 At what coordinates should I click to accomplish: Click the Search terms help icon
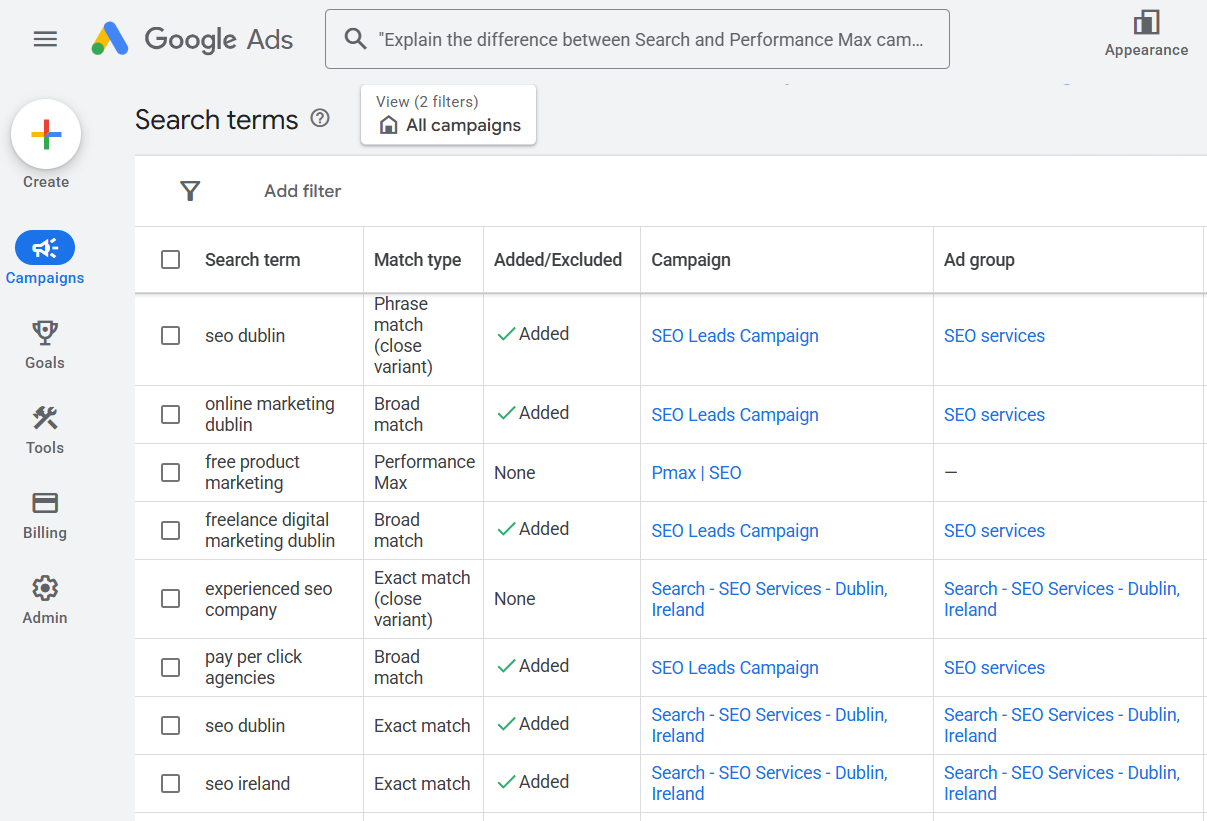(320, 118)
